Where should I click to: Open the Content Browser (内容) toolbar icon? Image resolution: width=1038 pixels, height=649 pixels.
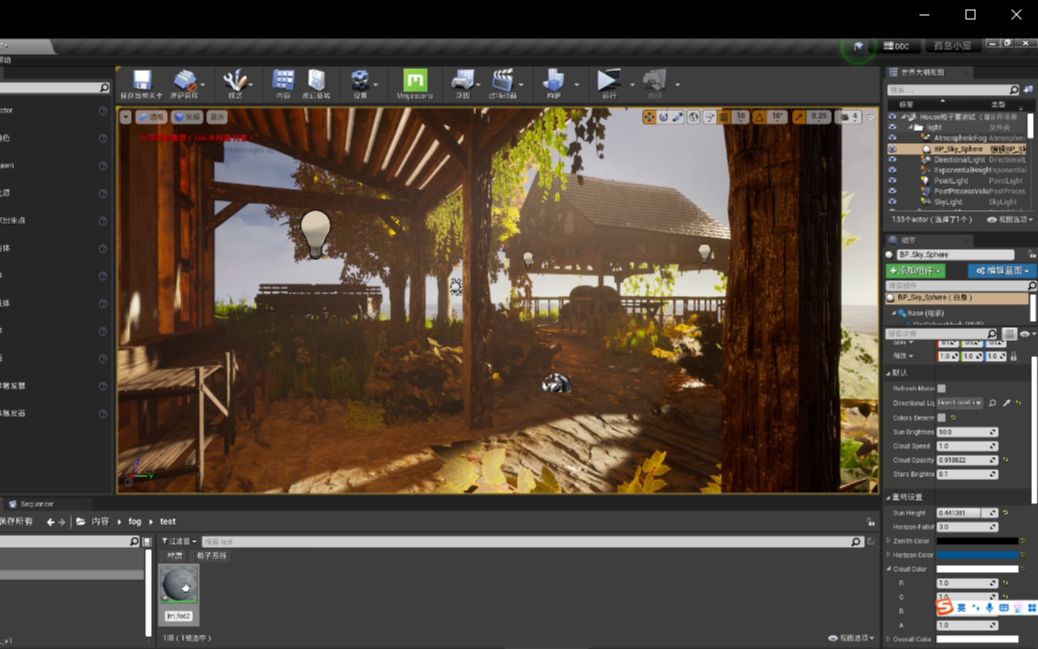coord(281,82)
